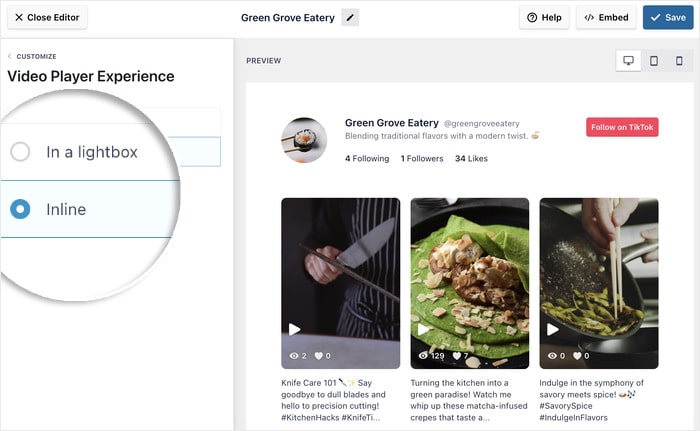Save the feed changes
This screenshot has height=431, width=700.
pos(667,18)
